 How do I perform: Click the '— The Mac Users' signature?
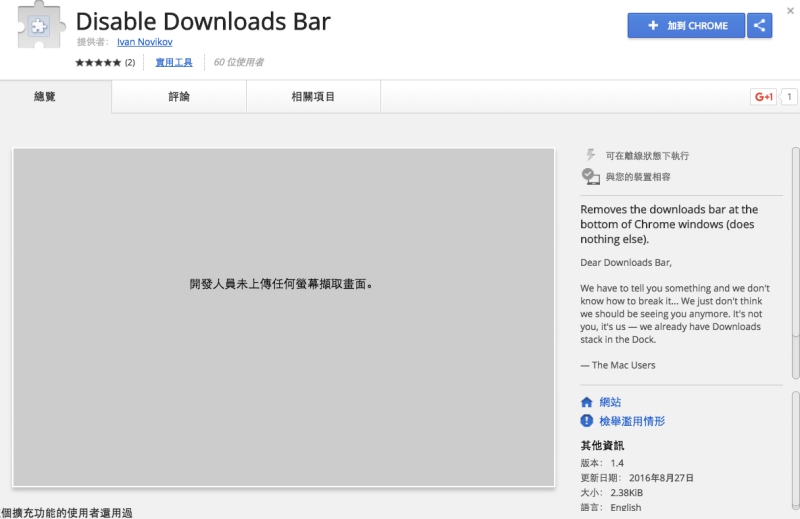[618, 365]
